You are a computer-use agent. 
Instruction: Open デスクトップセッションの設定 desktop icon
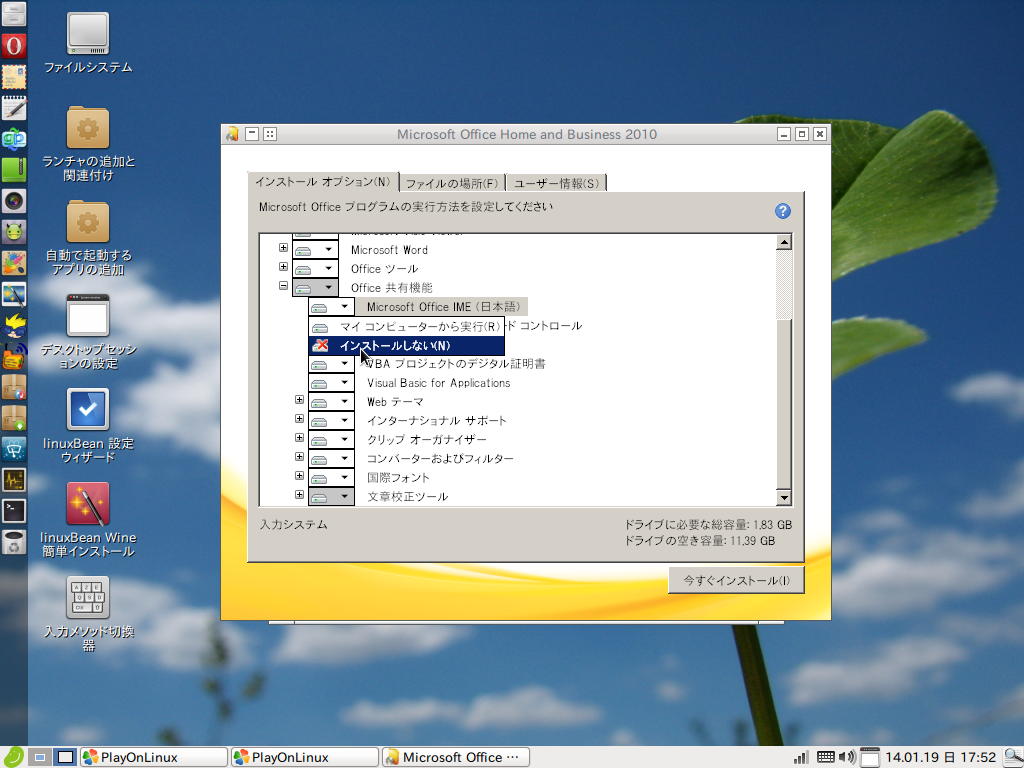click(88, 332)
